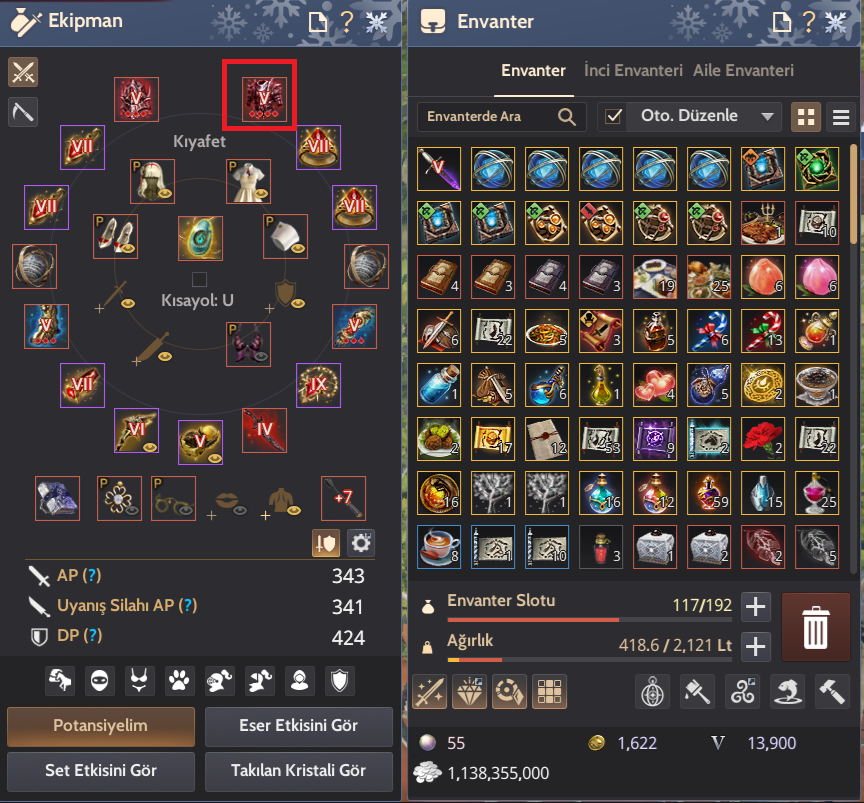The height and width of the screenshot is (803, 864).
Task: Click the Envanterde Ara search field
Action: [x=501, y=116]
